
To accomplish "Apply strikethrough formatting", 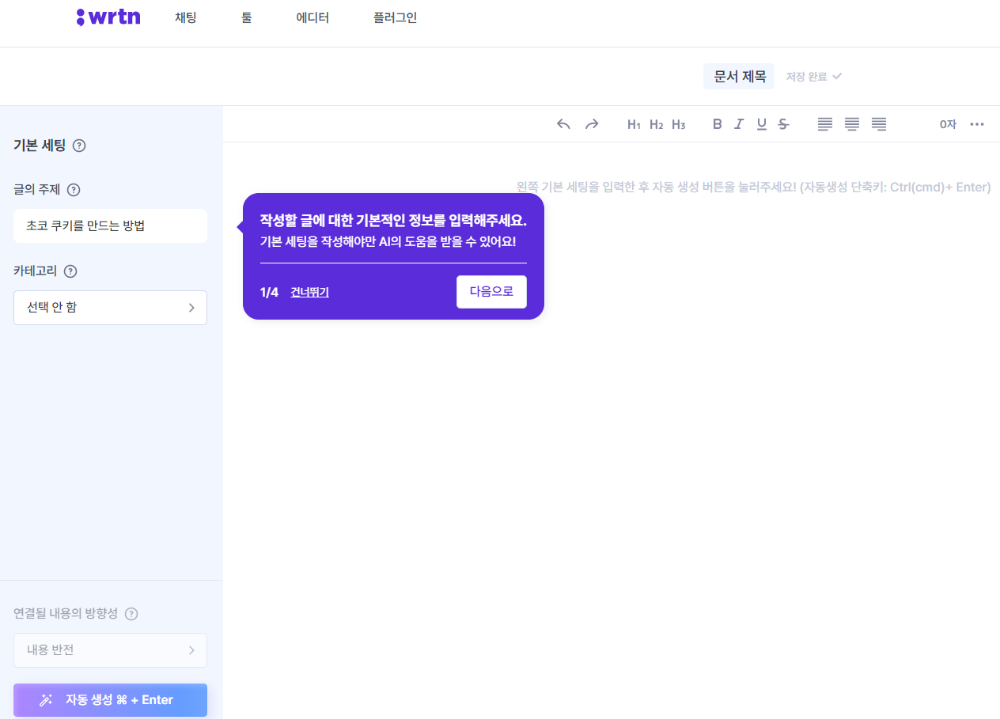I will pyautogui.click(x=784, y=123).
